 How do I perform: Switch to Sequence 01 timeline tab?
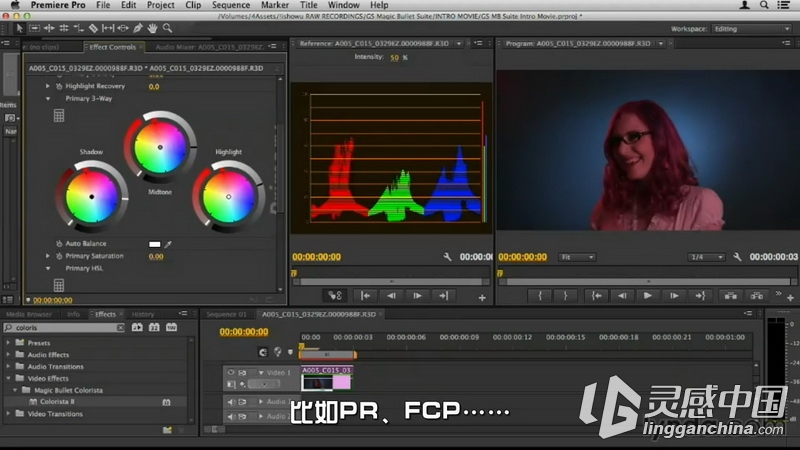(226, 314)
